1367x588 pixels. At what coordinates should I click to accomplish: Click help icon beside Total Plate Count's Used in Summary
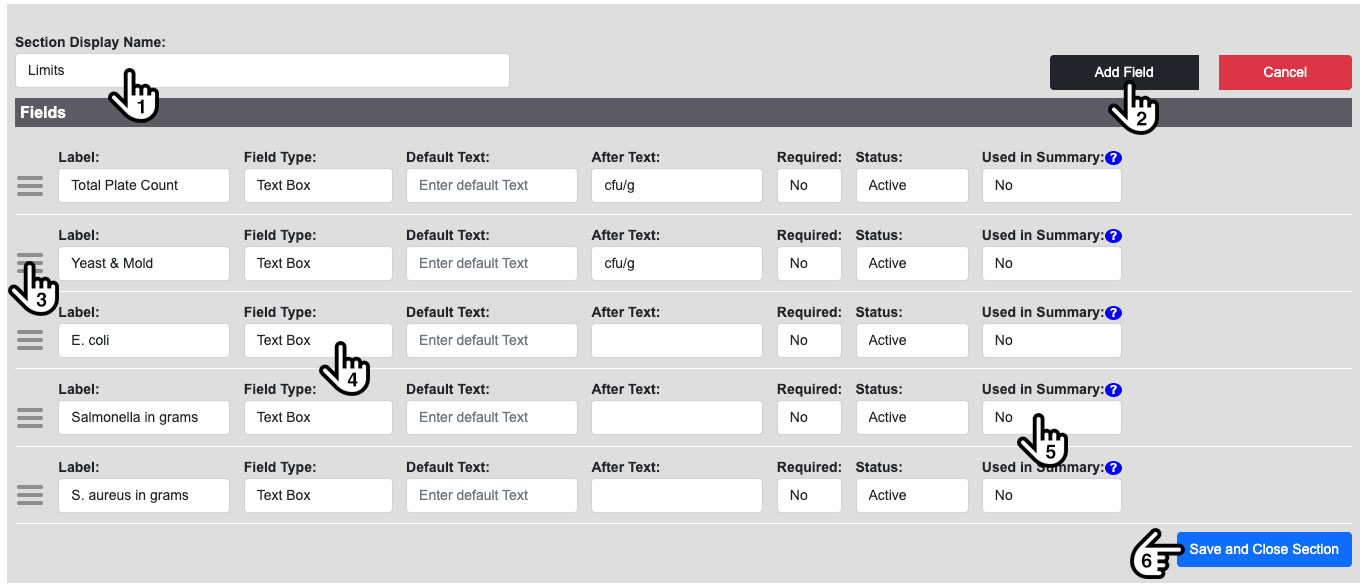(x=1114, y=158)
